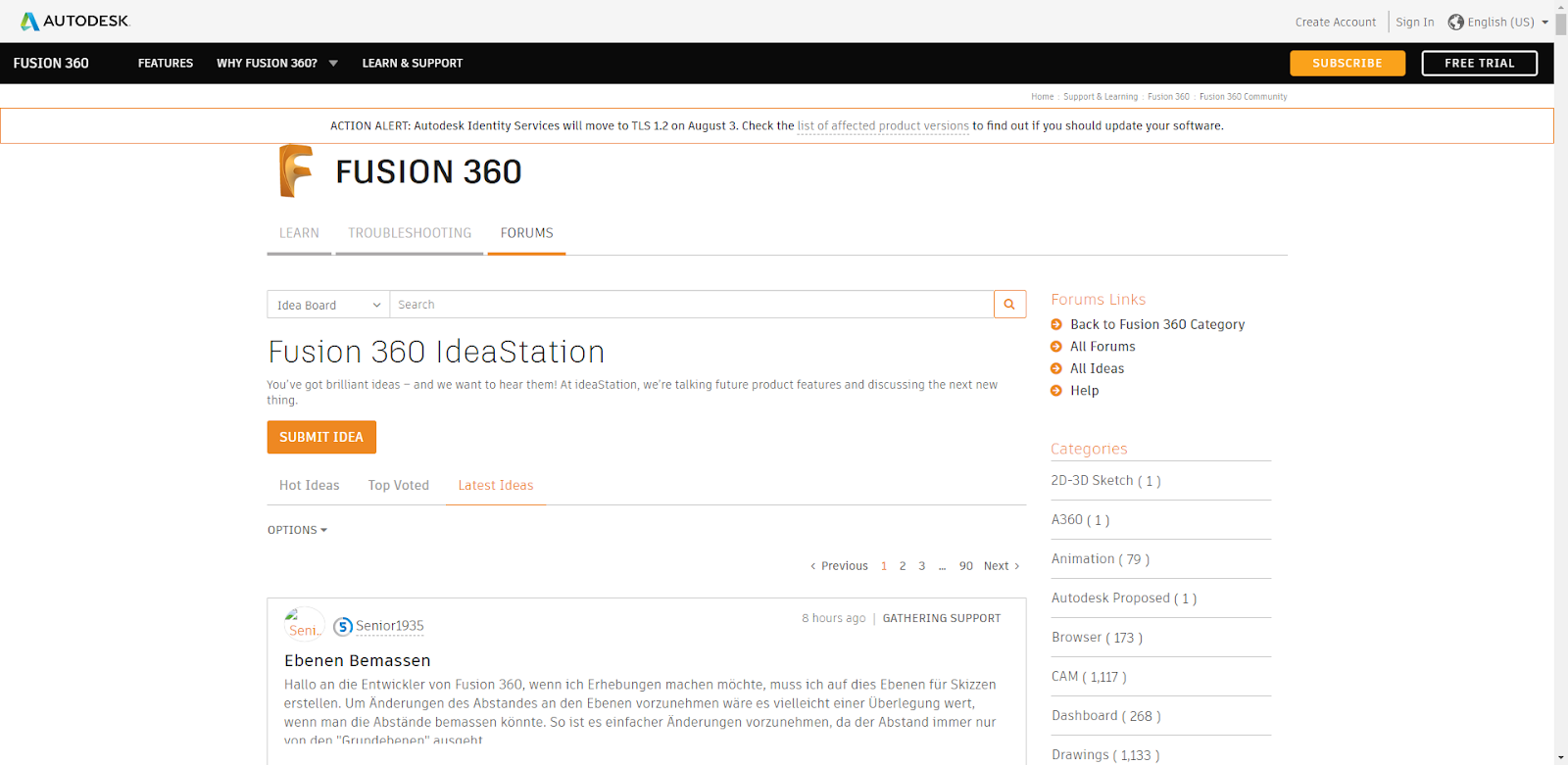This screenshot has height=765, width=1568.
Task: Click the arrow icon beside Help
Action: 1056,391
